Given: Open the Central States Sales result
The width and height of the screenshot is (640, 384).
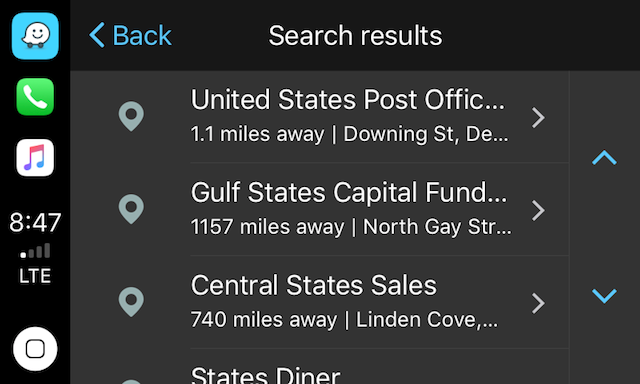Looking at the screenshot, I should [320, 302].
